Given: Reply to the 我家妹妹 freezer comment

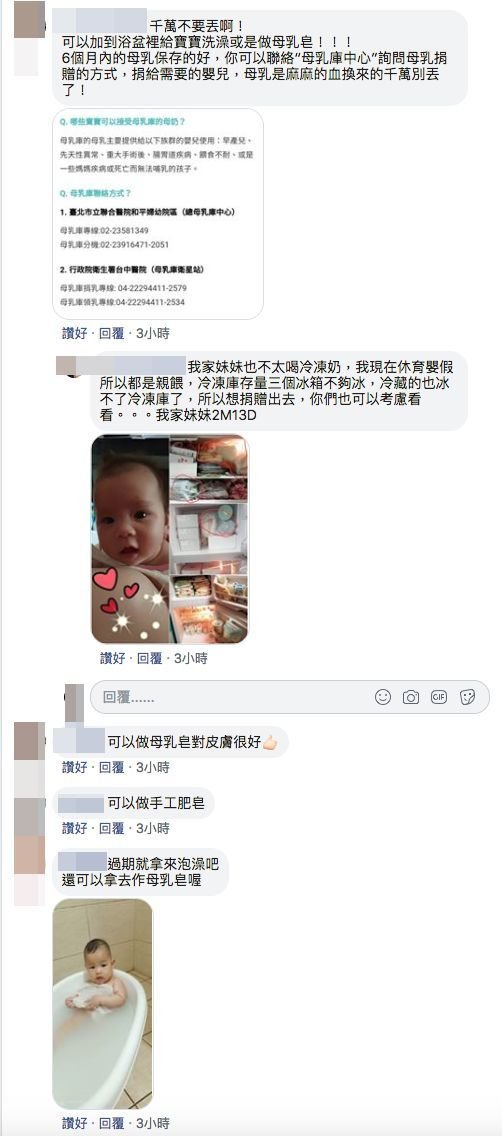Looking at the screenshot, I should point(149,659).
